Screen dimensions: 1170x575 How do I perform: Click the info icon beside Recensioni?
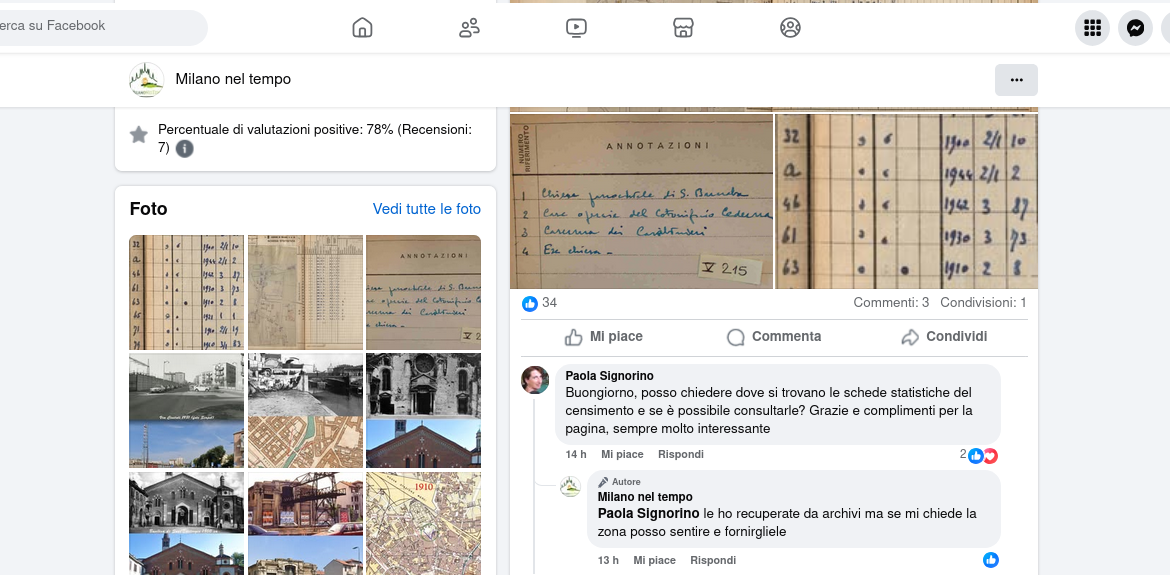[185, 149]
